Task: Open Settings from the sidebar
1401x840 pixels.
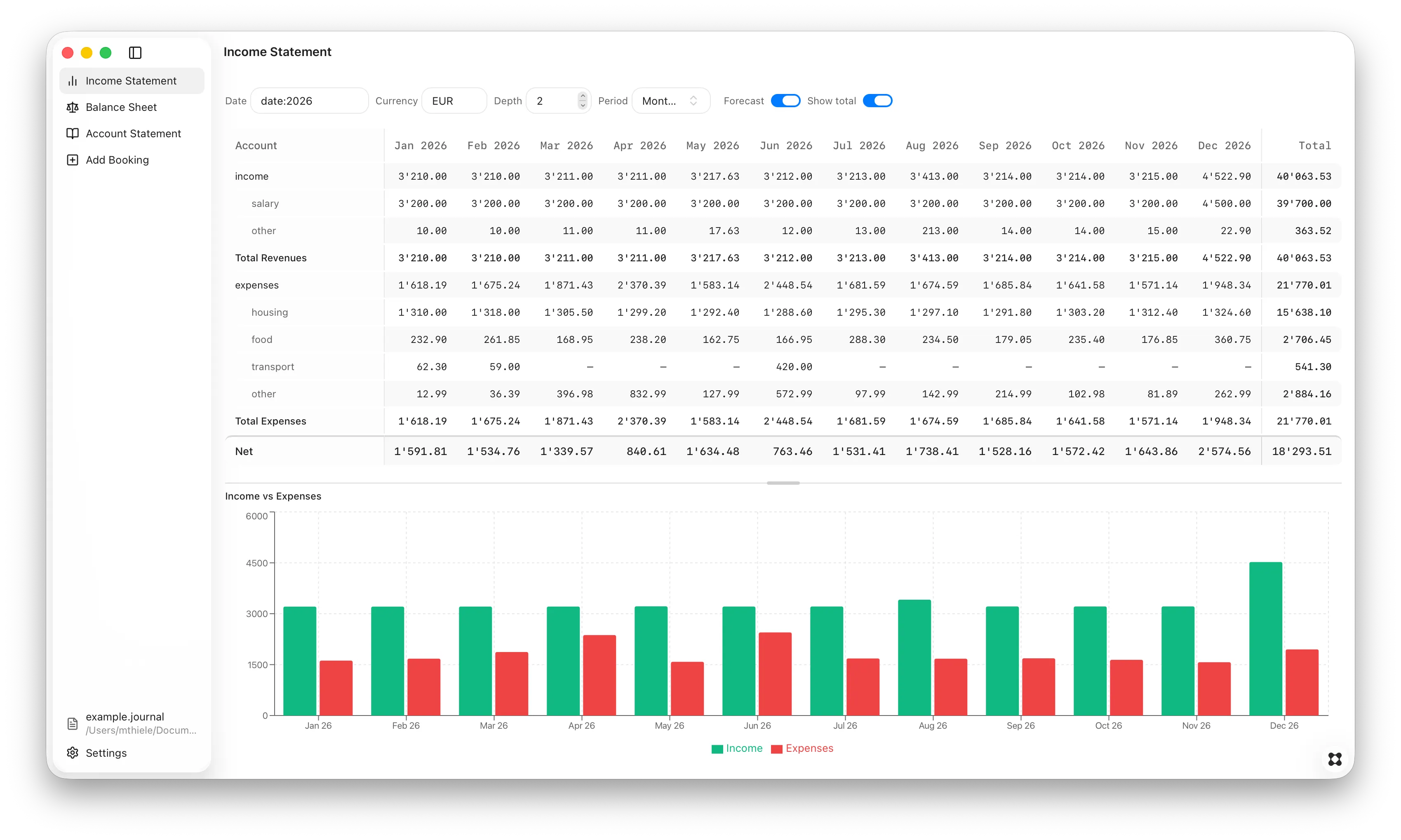Action: [132, 753]
